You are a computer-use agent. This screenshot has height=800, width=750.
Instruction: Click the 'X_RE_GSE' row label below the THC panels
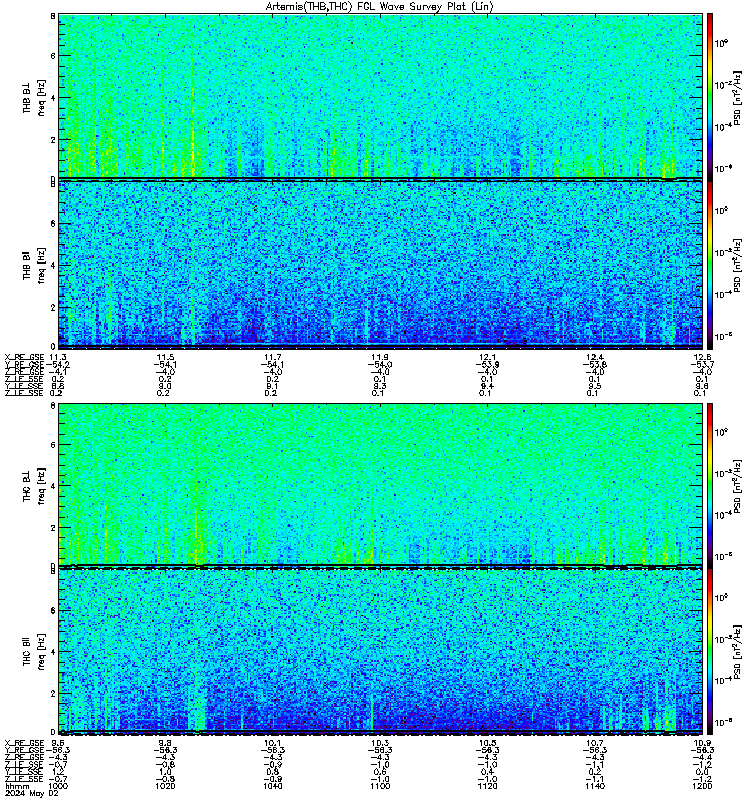click(24, 743)
